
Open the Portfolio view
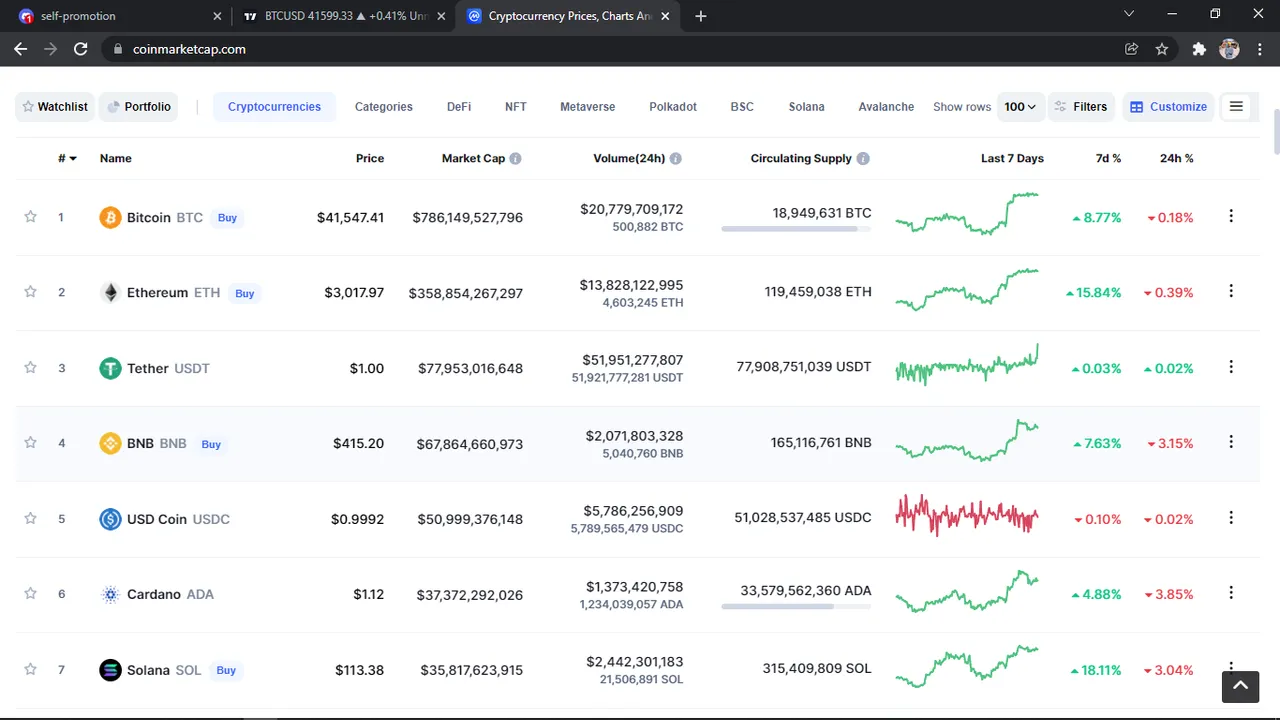click(x=139, y=107)
